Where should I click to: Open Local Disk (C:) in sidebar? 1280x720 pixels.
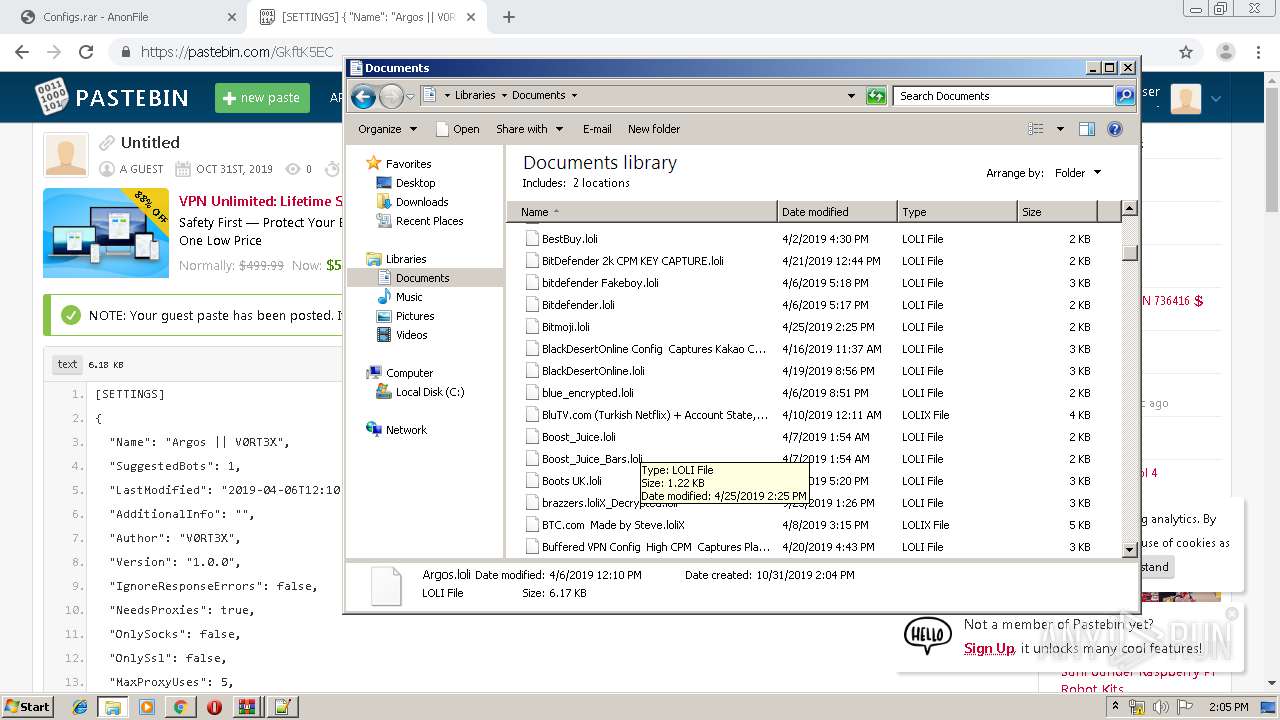pyautogui.click(x=430, y=392)
